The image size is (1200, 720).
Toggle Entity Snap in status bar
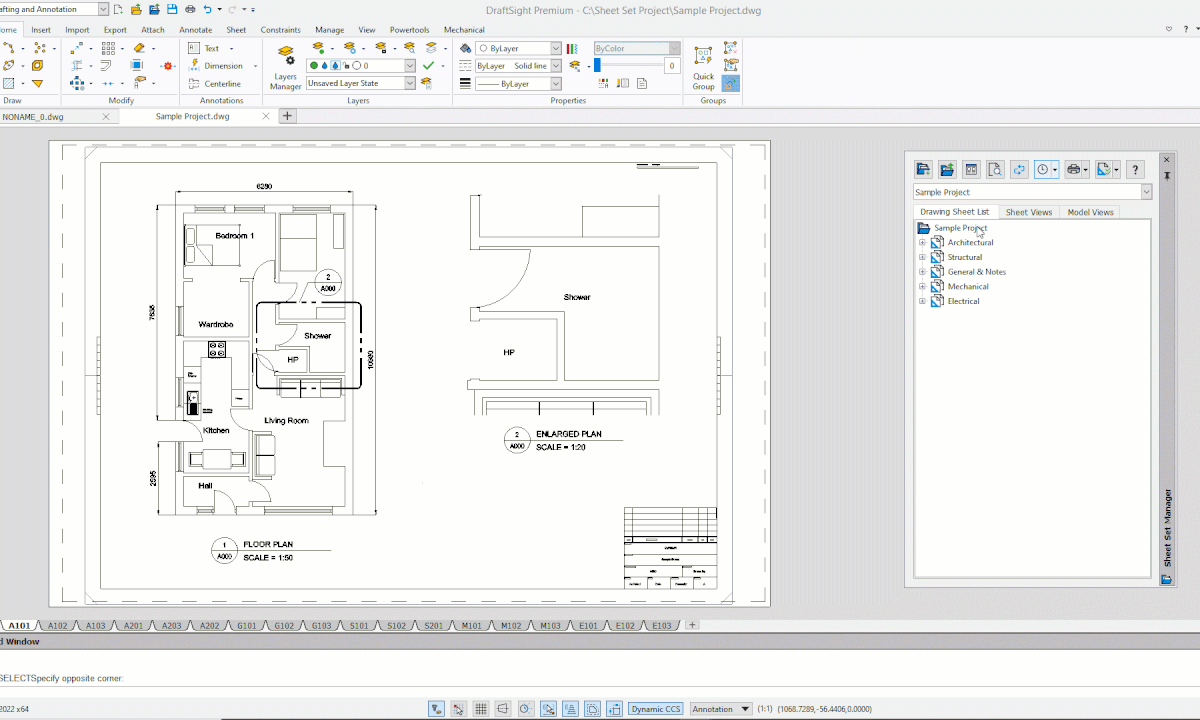point(548,709)
